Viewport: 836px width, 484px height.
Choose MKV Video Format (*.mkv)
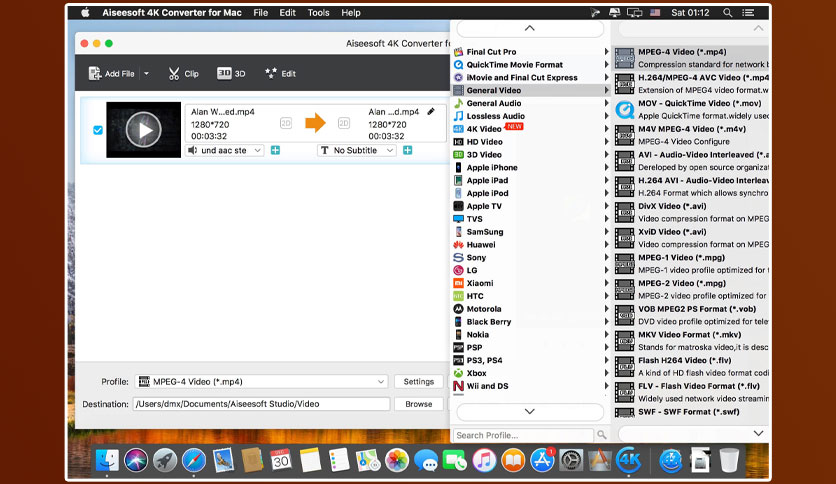(692, 341)
